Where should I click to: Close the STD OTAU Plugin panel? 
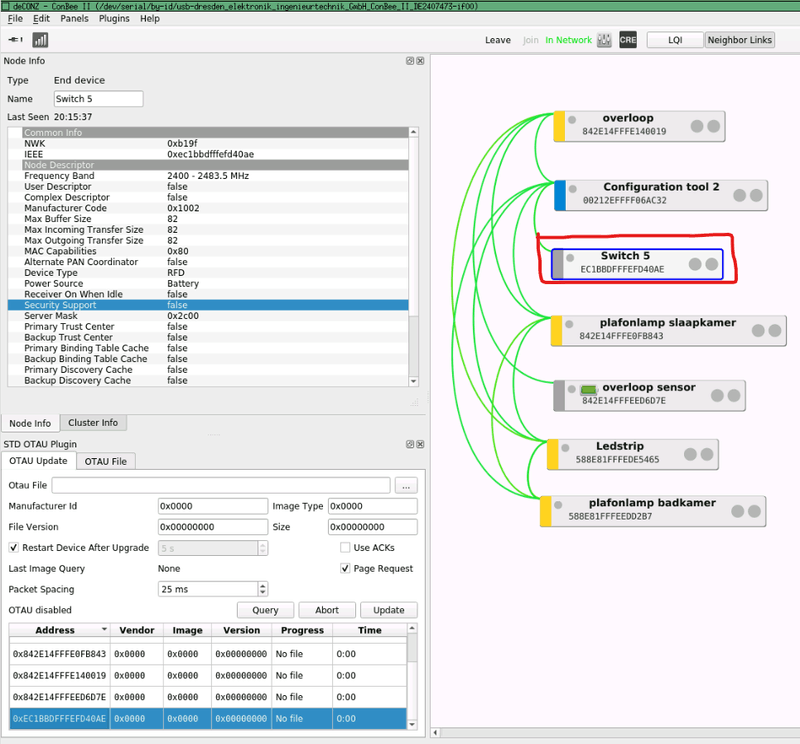pyautogui.click(x=420, y=444)
